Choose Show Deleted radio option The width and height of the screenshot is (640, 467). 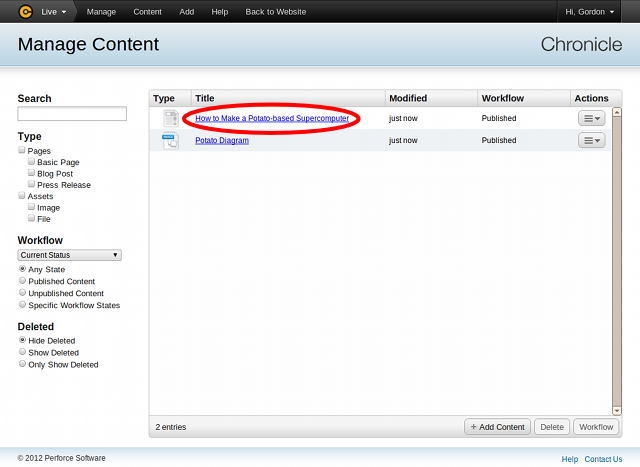22,352
